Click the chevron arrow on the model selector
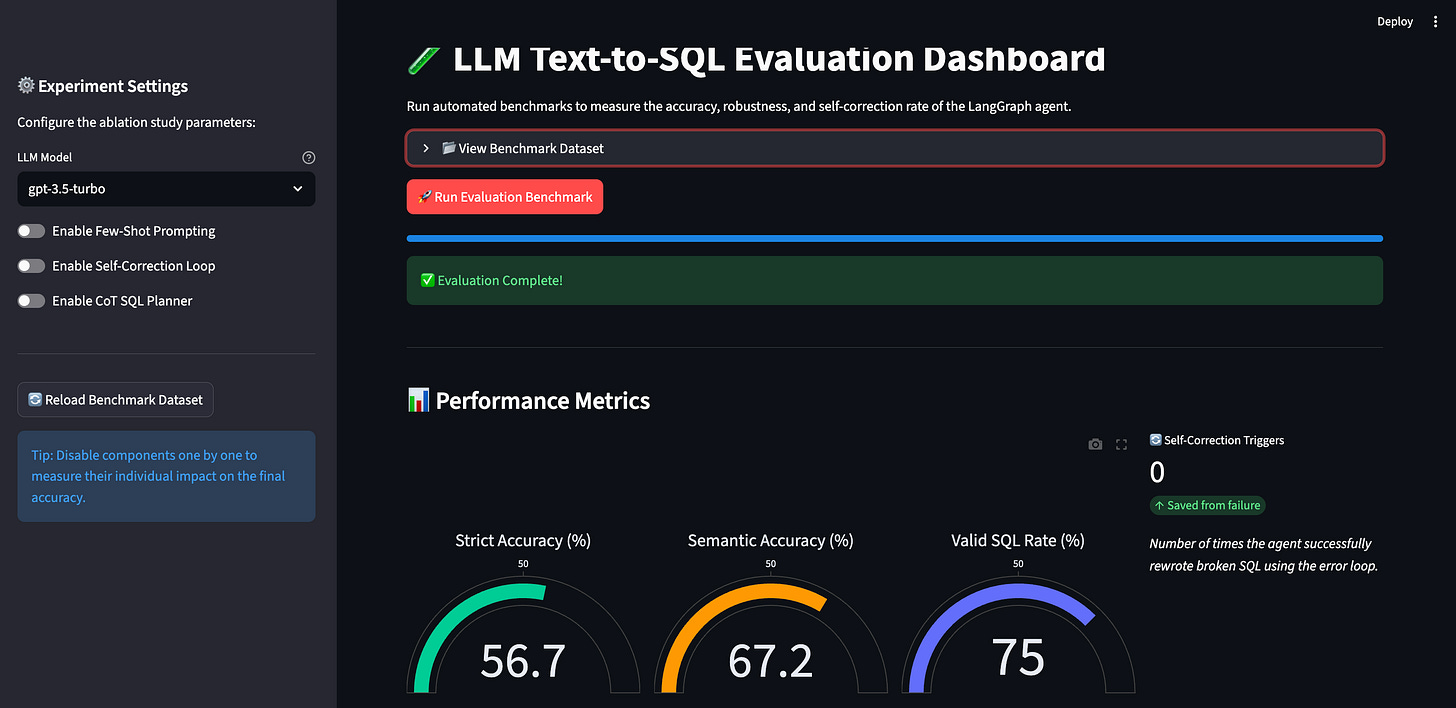Screen dimensions: 1456x708 point(297,189)
